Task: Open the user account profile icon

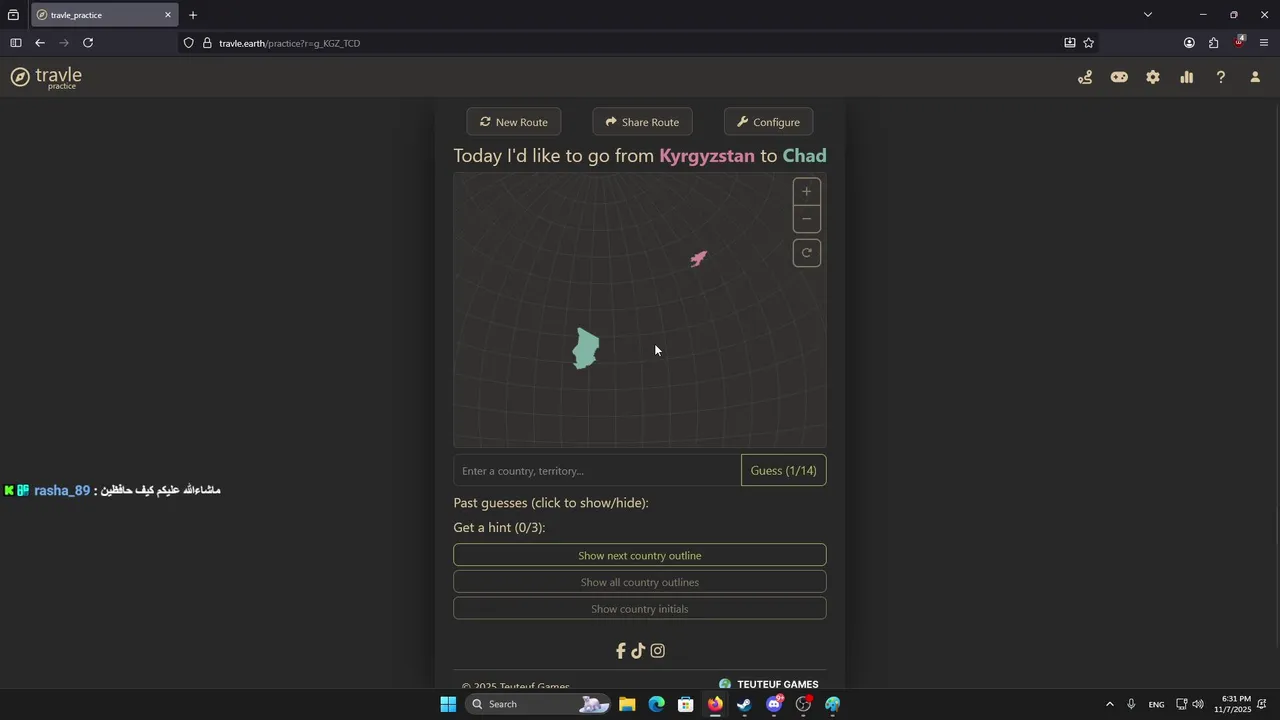Action: tap(1255, 77)
